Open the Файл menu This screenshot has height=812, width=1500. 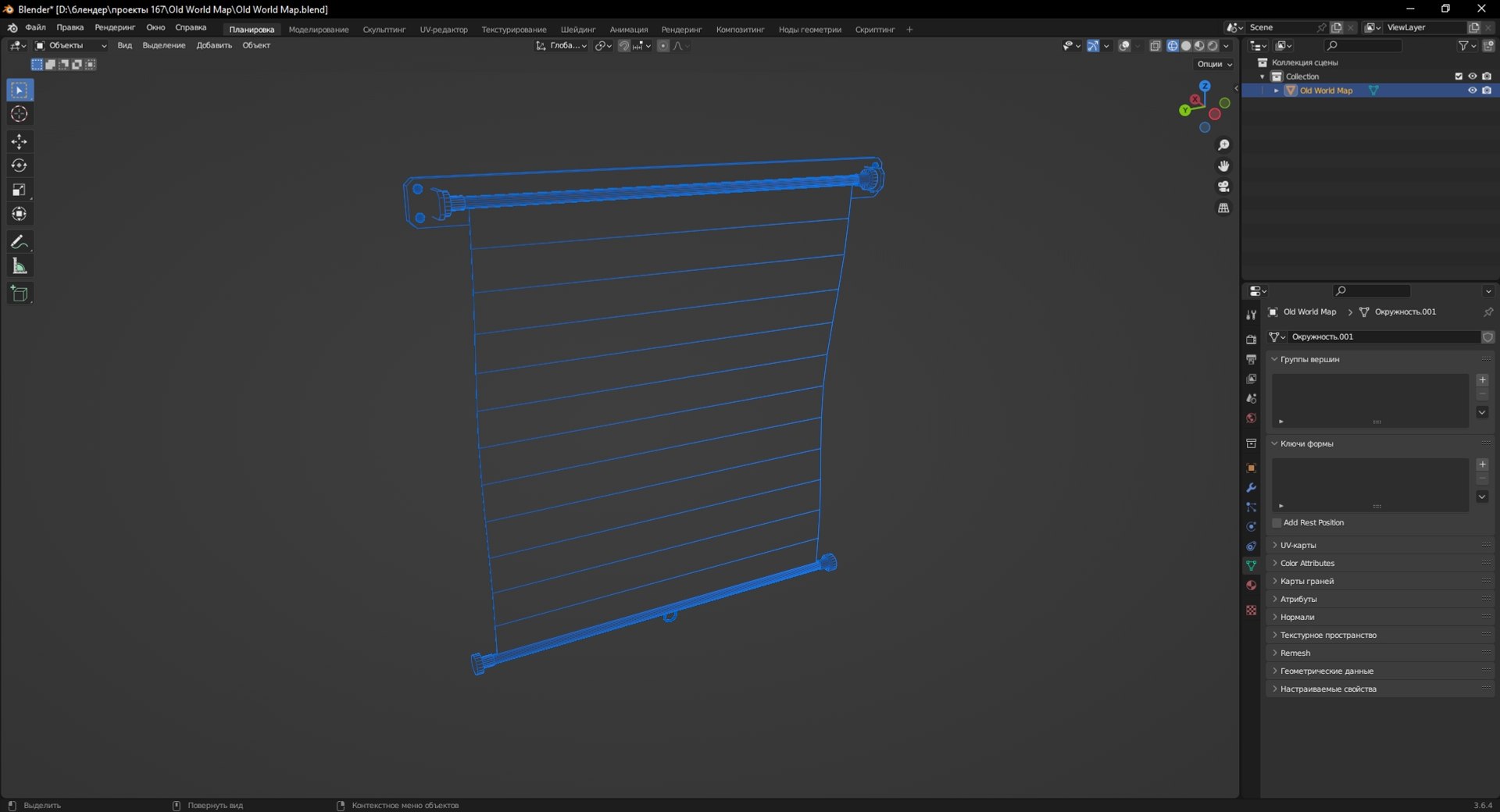35,27
